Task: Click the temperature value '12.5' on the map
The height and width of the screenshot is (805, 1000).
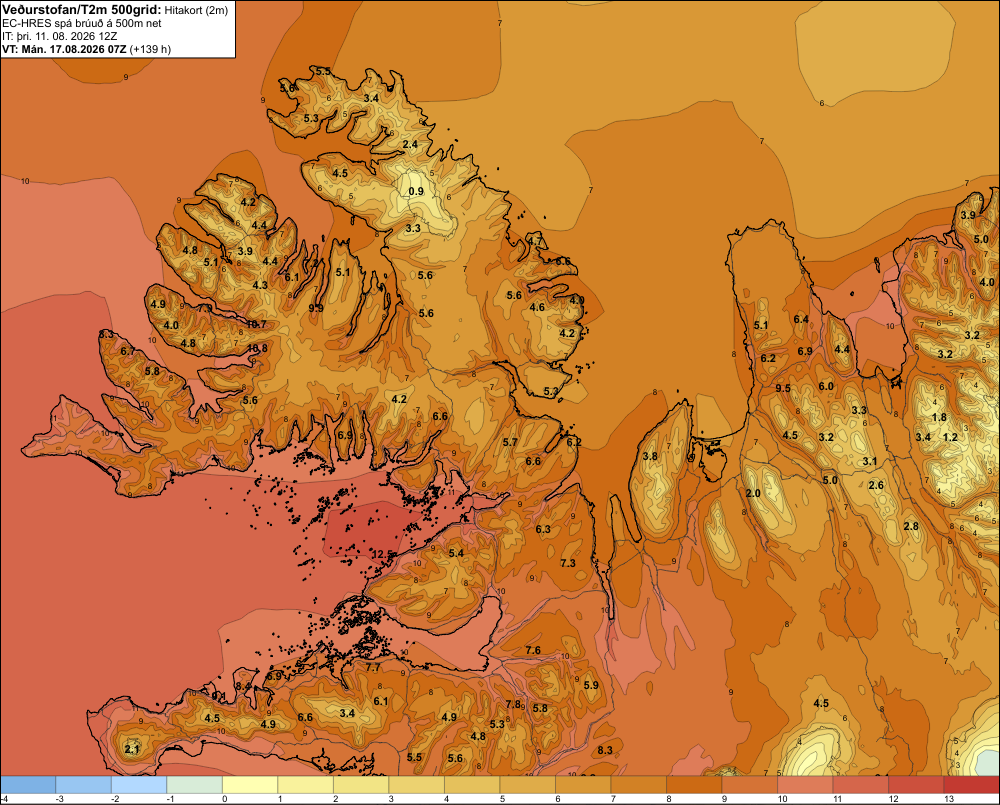Action: coord(381,554)
